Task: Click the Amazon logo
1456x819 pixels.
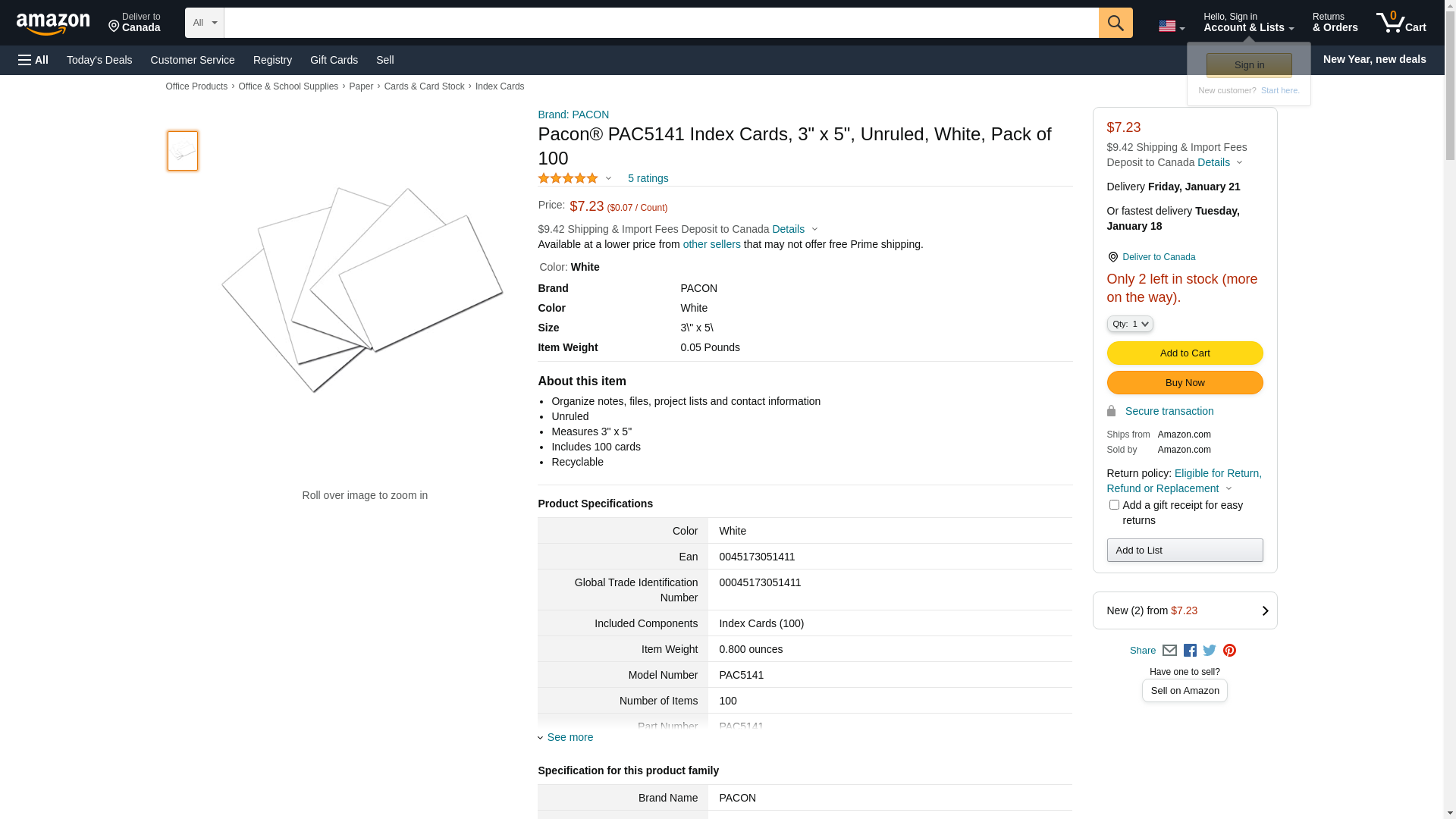Action: click(x=53, y=24)
